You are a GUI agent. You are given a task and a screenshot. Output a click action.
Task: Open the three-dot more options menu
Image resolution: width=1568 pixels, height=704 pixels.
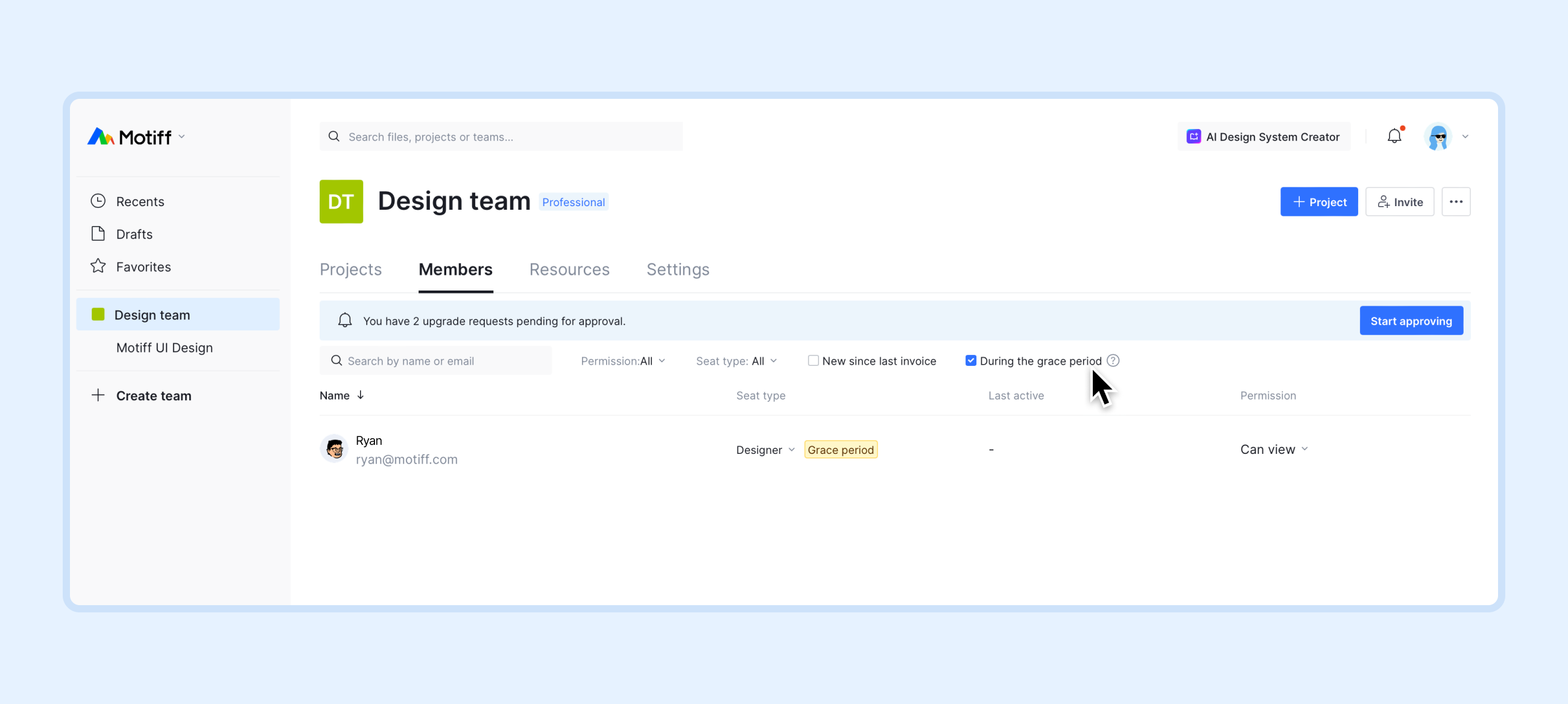point(1456,201)
